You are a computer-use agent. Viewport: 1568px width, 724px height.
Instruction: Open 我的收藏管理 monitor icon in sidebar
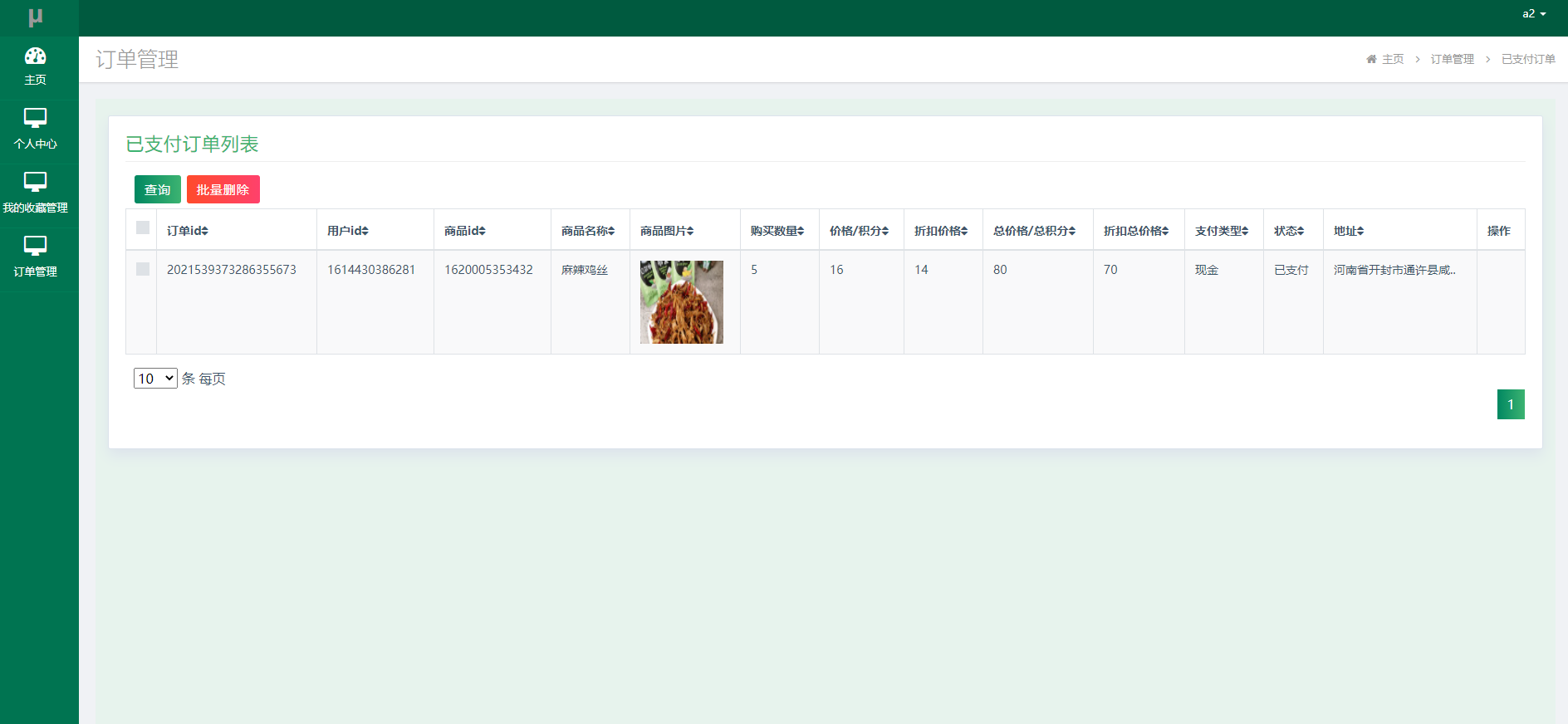(x=35, y=182)
